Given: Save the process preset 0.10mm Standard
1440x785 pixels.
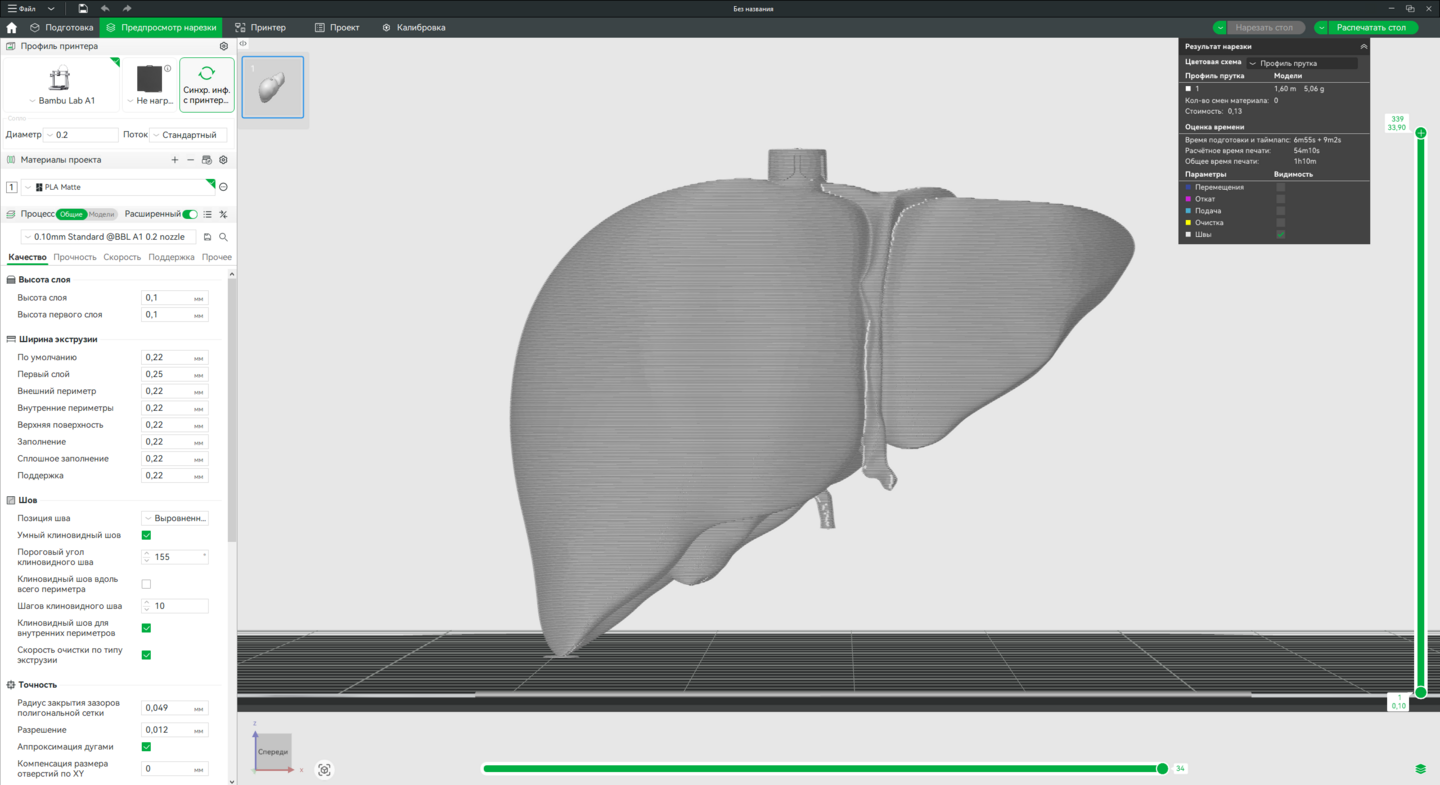Looking at the screenshot, I should pyautogui.click(x=208, y=237).
